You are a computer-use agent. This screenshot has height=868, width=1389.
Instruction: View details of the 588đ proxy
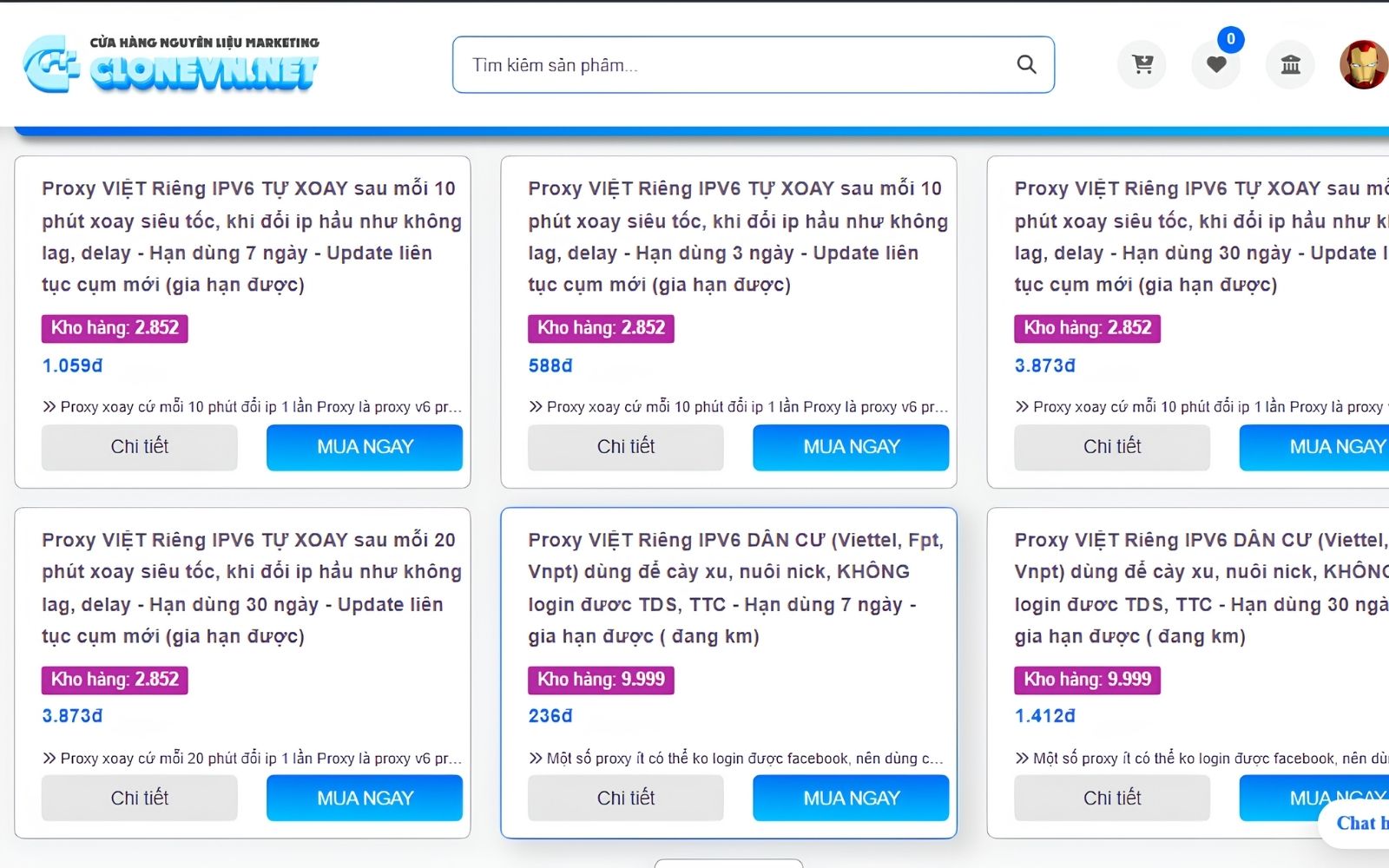626,447
